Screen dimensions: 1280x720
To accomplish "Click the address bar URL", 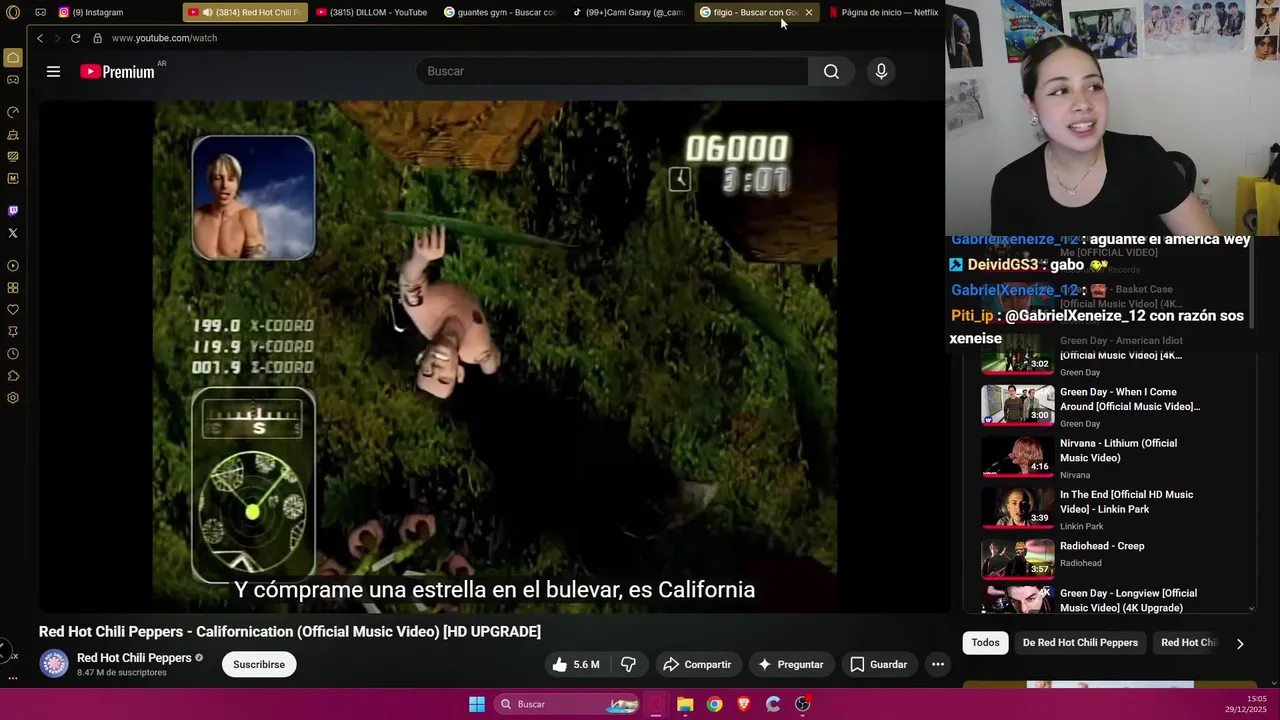I will (x=164, y=38).
